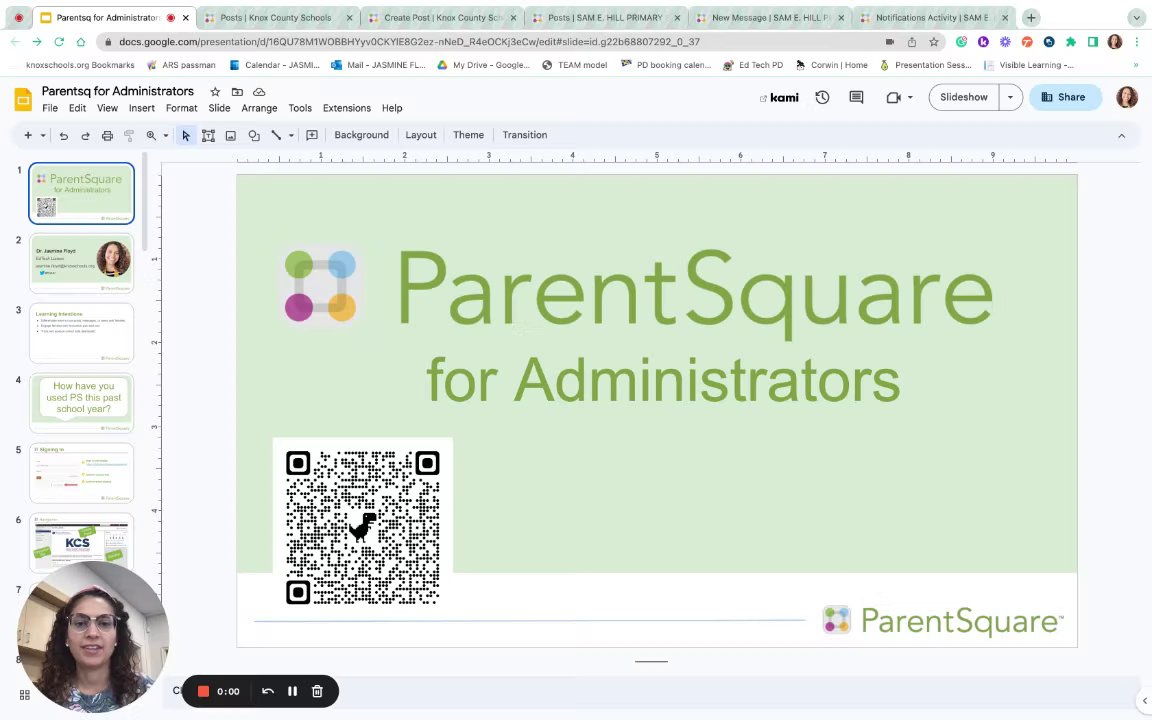The height and width of the screenshot is (720, 1152).
Task: Pause the screen recording
Action: click(x=292, y=691)
